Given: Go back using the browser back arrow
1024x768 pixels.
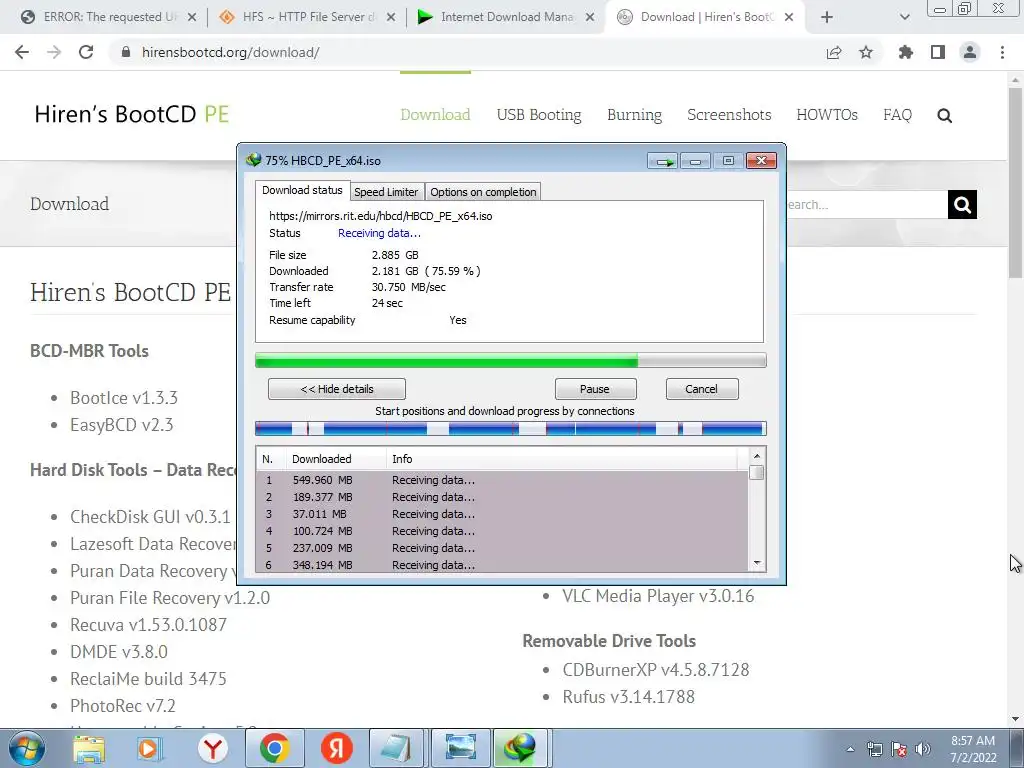Looking at the screenshot, I should [22, 52].
